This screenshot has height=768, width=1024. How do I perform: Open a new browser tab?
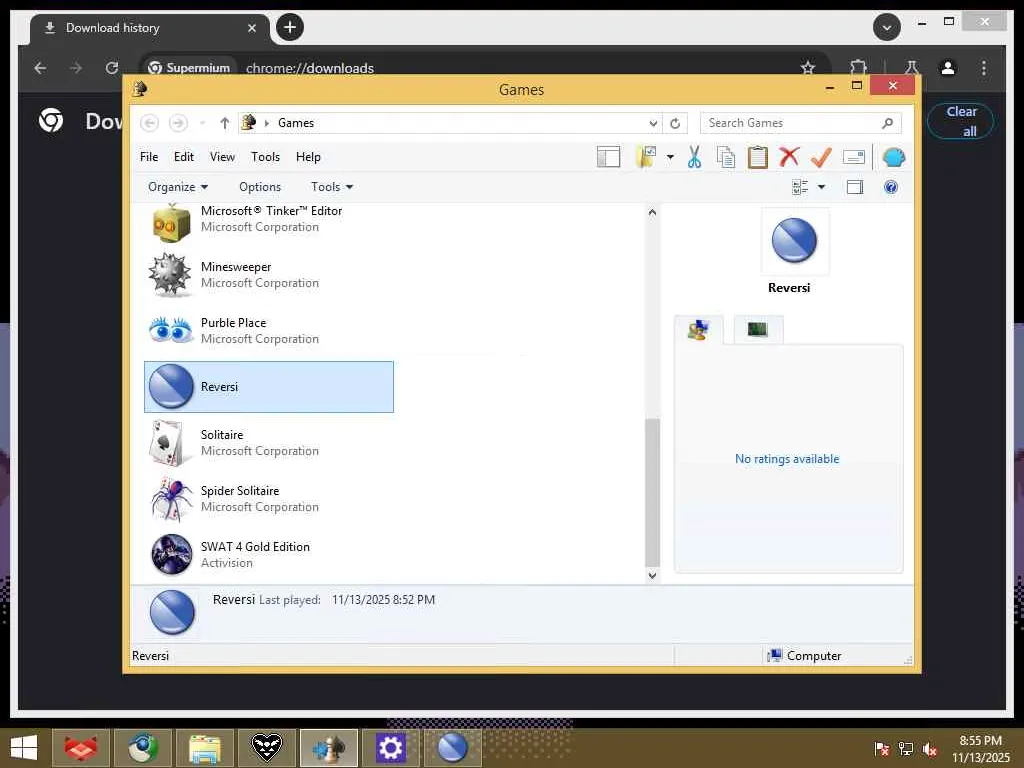(290, 27)
